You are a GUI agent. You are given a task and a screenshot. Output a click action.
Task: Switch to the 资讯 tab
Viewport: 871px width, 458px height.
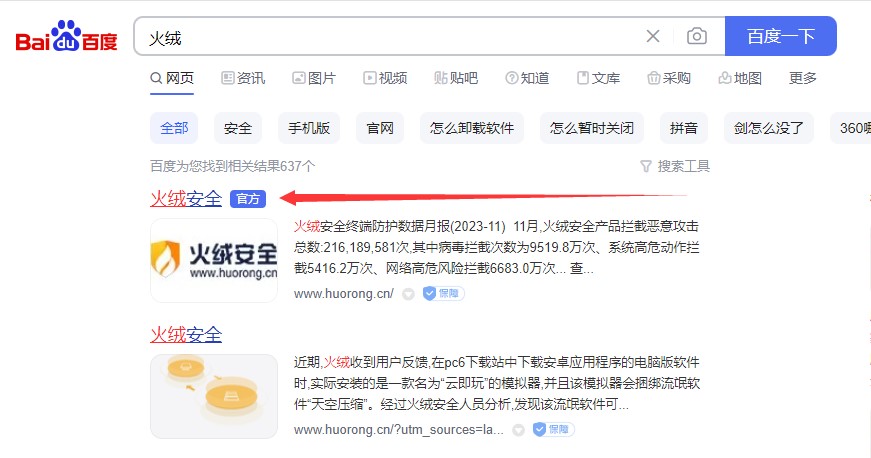(x=243, y=78)
